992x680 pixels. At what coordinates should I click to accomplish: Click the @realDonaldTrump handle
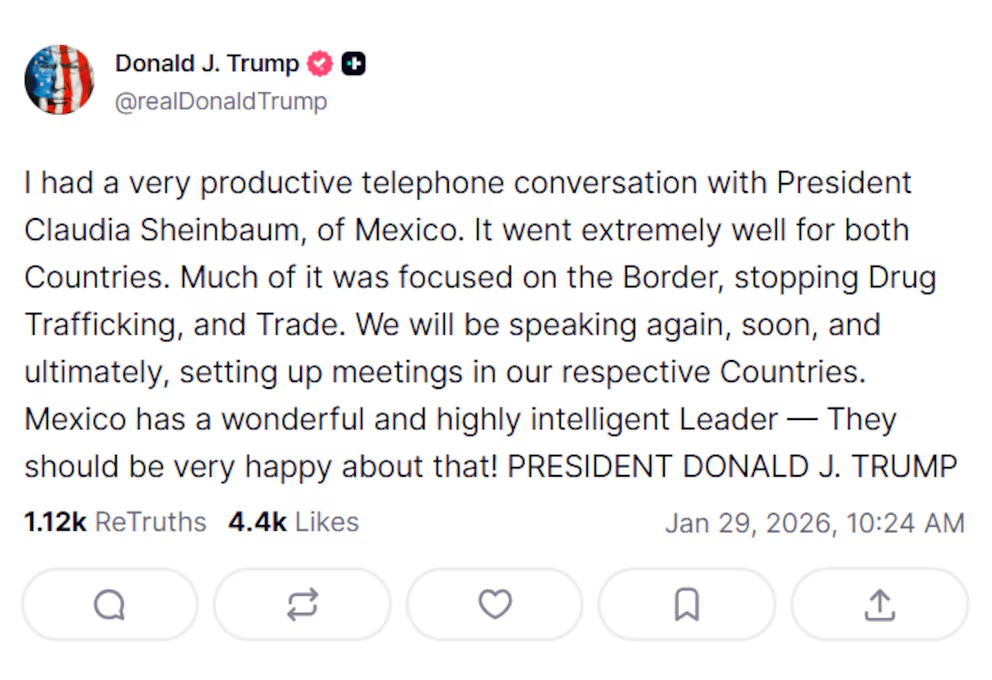tap(221, 102)
